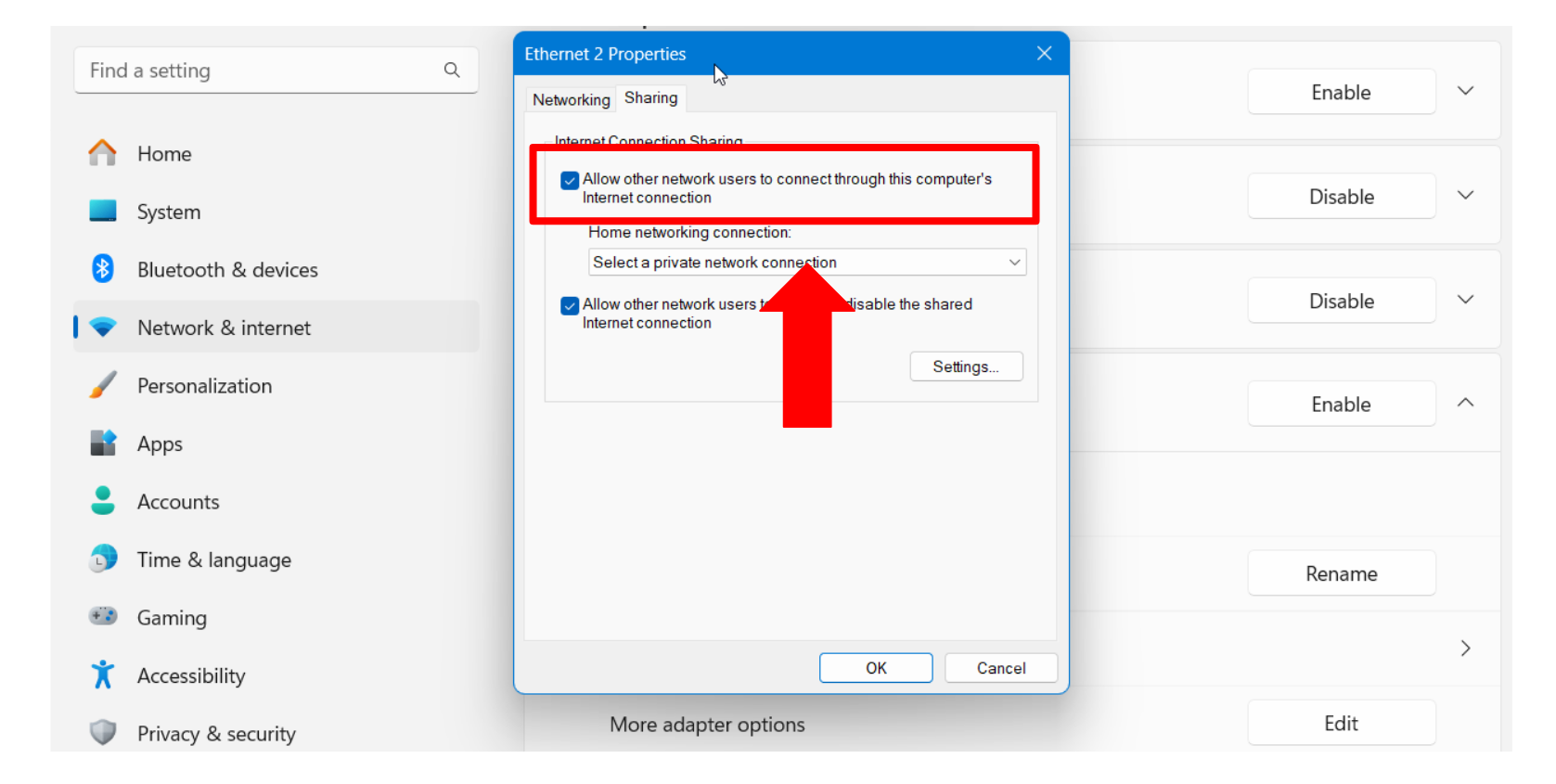This screenshot has height=784, width=1556.
Task: Open the Home networking connection dropdown
Action: [807, 263]
